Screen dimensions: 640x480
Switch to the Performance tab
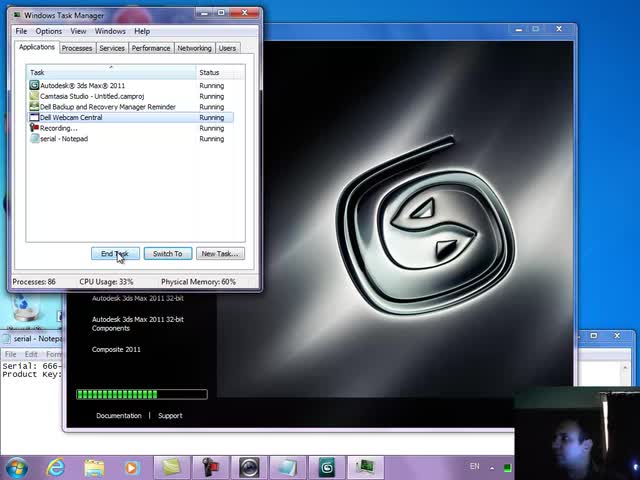pyautogui.click(x=151, y=48)
